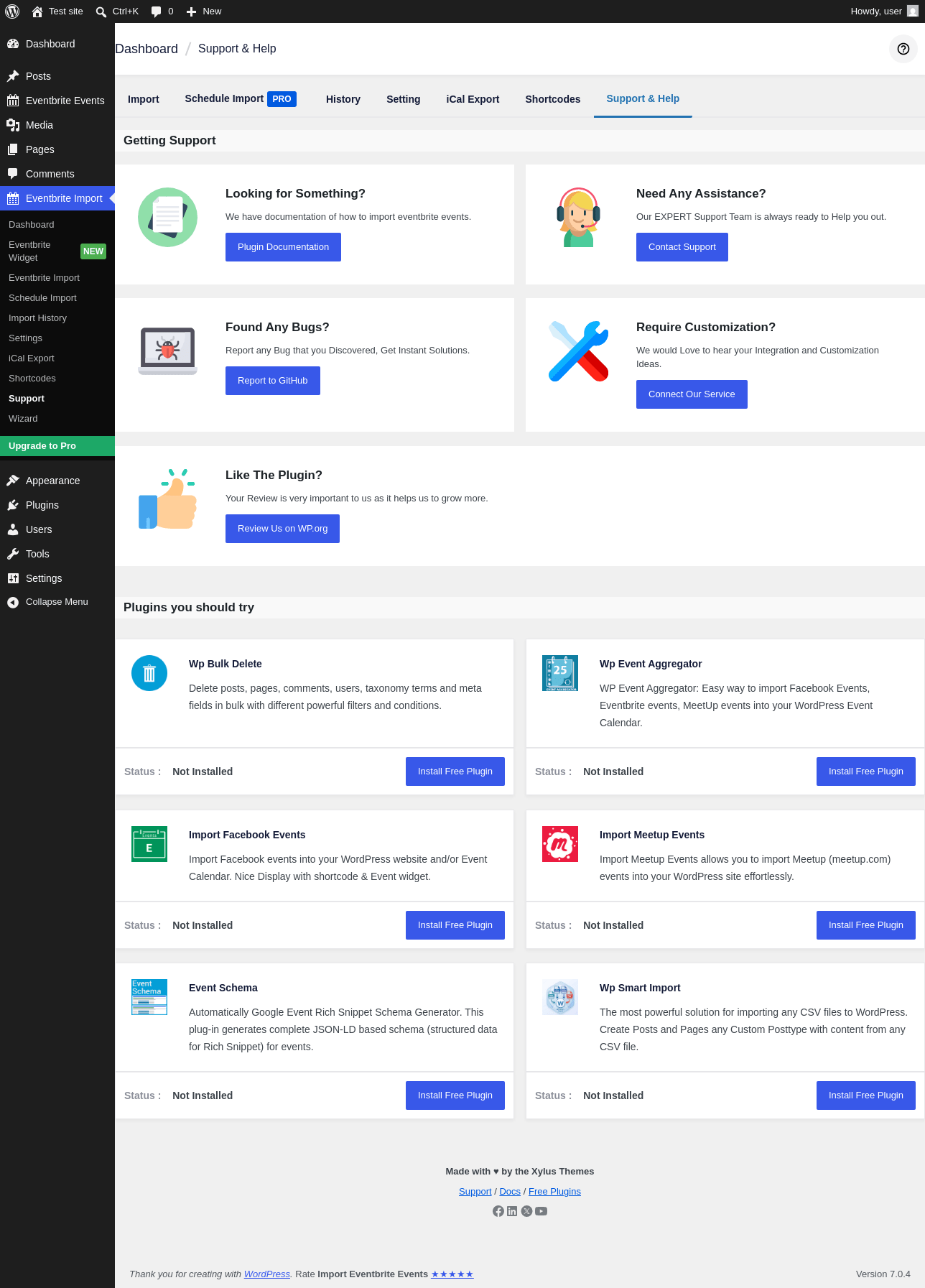Click Review Us on WP.org button
Screen dimensions: 925x1288
tap(282, 529)
